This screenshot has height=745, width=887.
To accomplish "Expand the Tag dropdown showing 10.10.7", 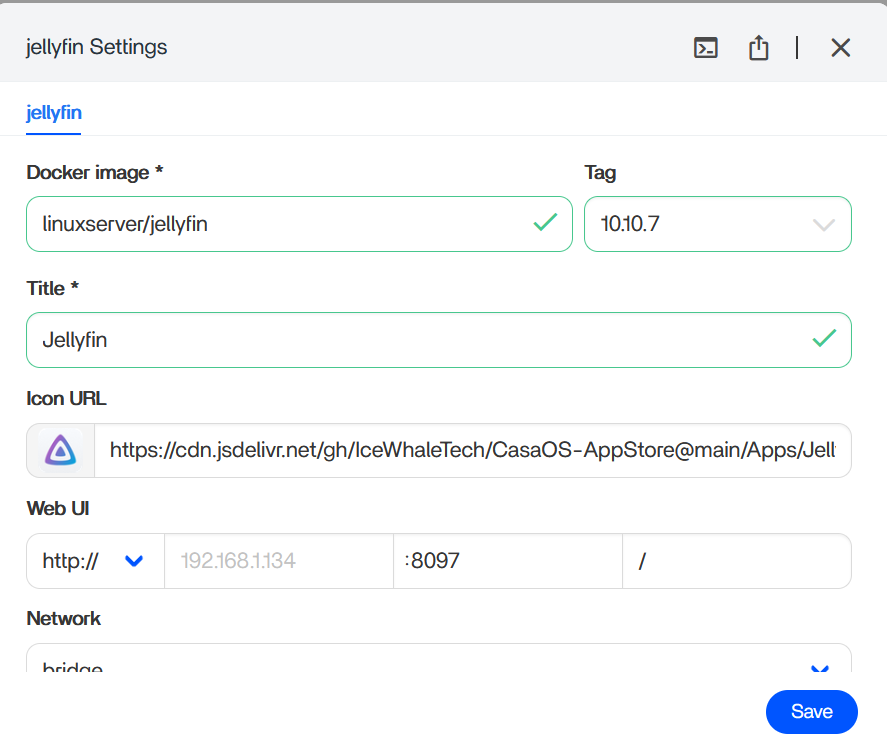I will click(718, 224).
